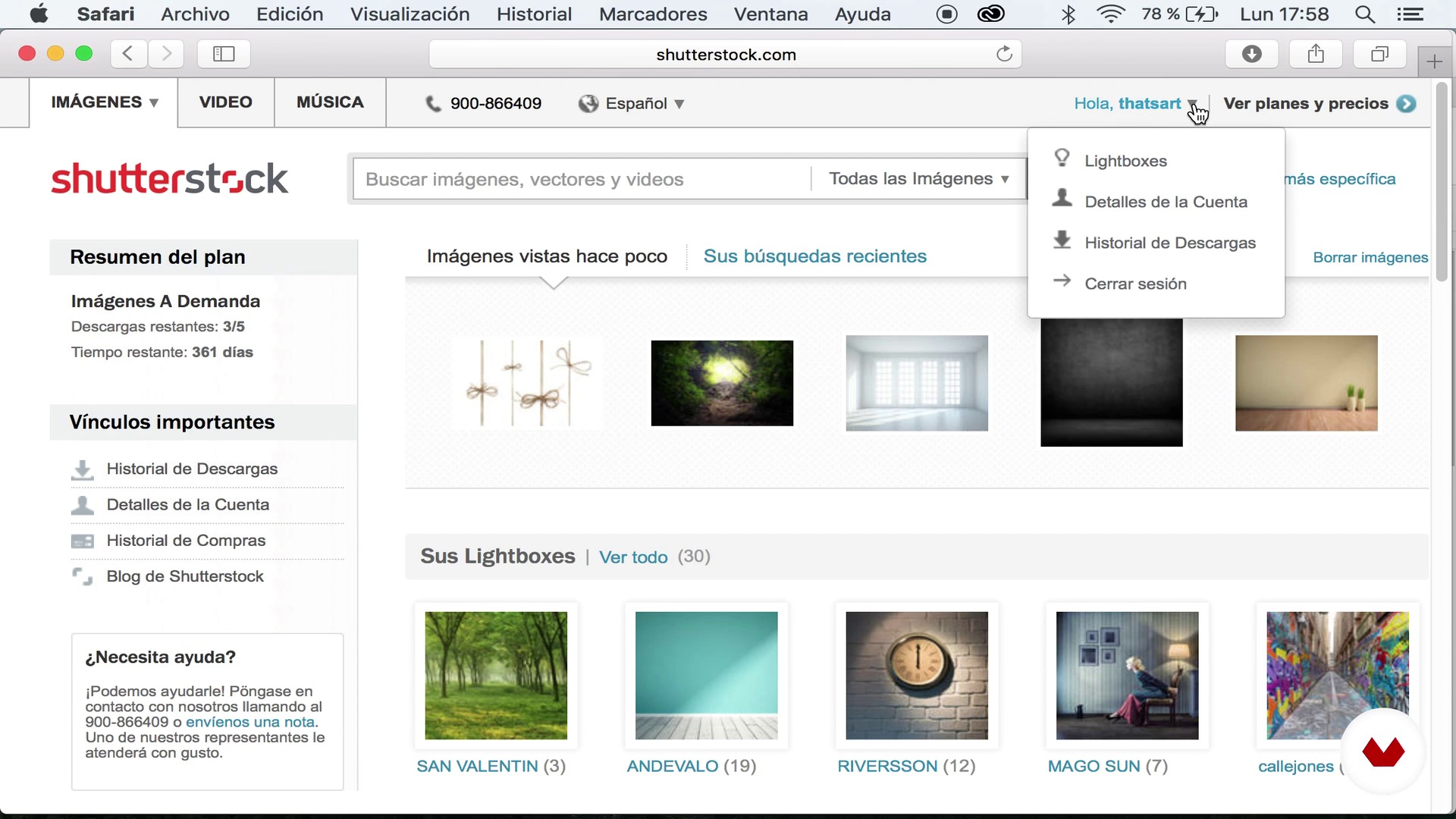
Task: Expand the IMÁGENES dropdown tab
Action: click(x=104, y=102)
